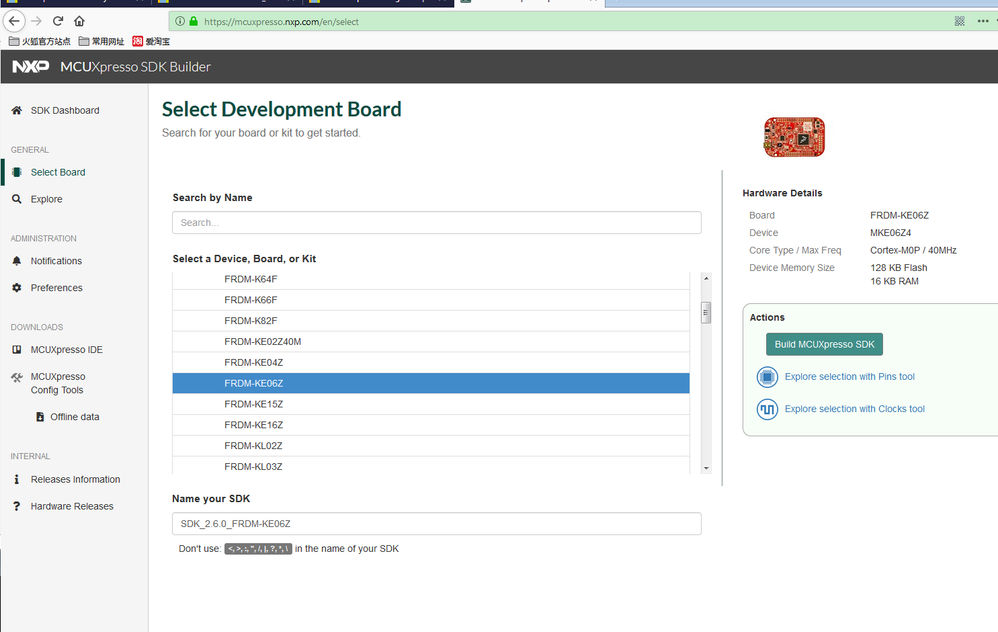Open Notifications in sidebar
The image size is (998, 632).
(56, 261)
